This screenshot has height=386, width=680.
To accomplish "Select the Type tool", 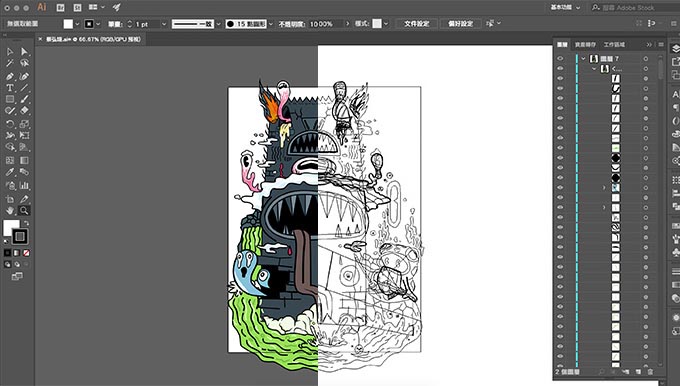I will (x=10, y=88).
